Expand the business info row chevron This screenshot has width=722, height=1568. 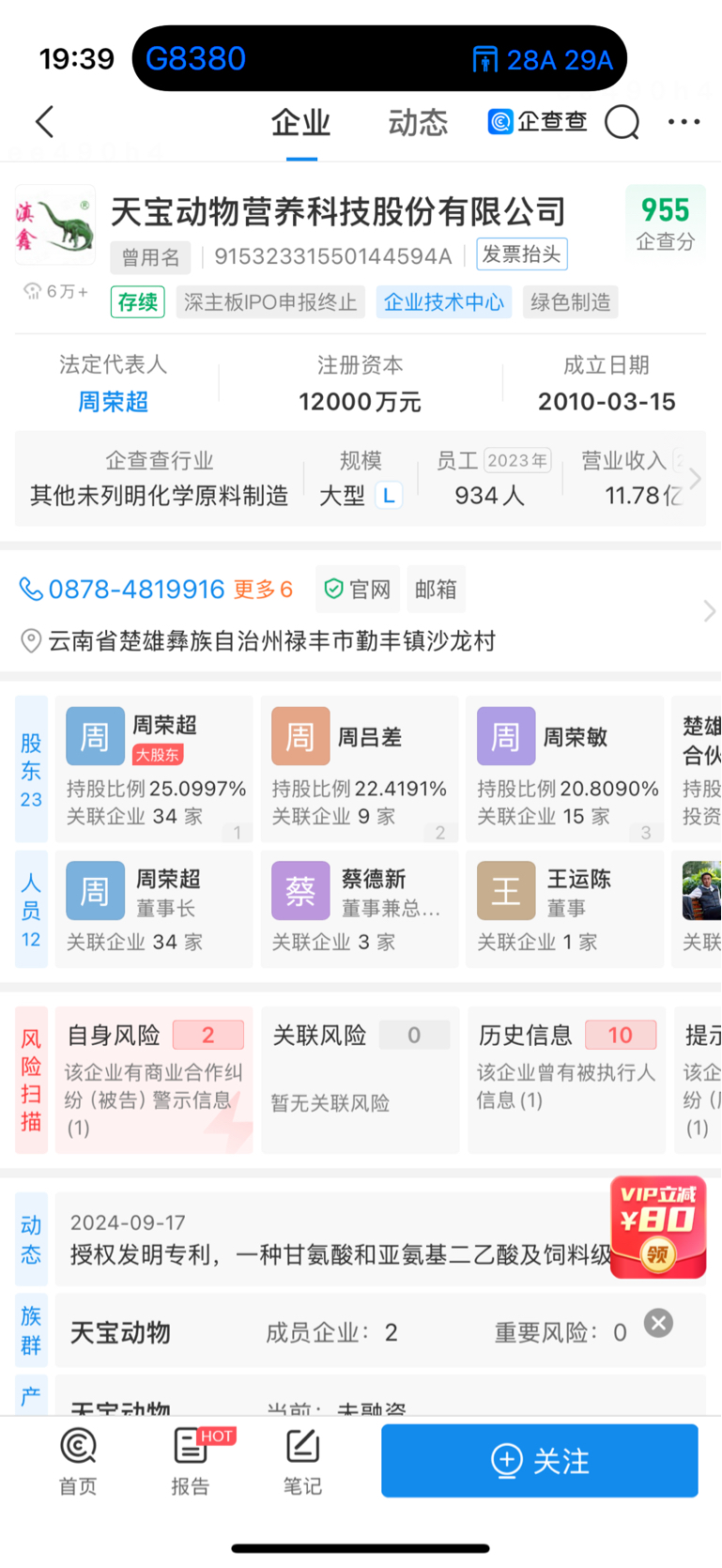tap(695, 479)
